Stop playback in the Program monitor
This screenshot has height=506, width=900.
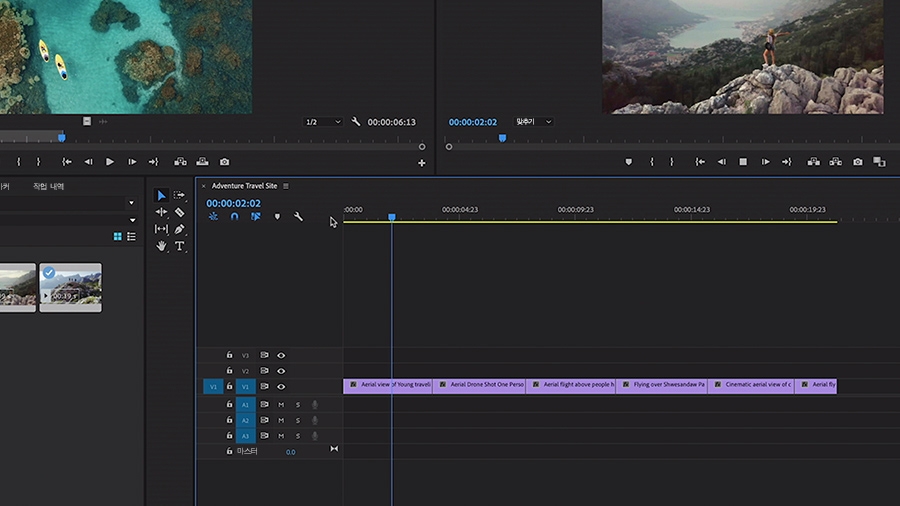coord(743,162)
